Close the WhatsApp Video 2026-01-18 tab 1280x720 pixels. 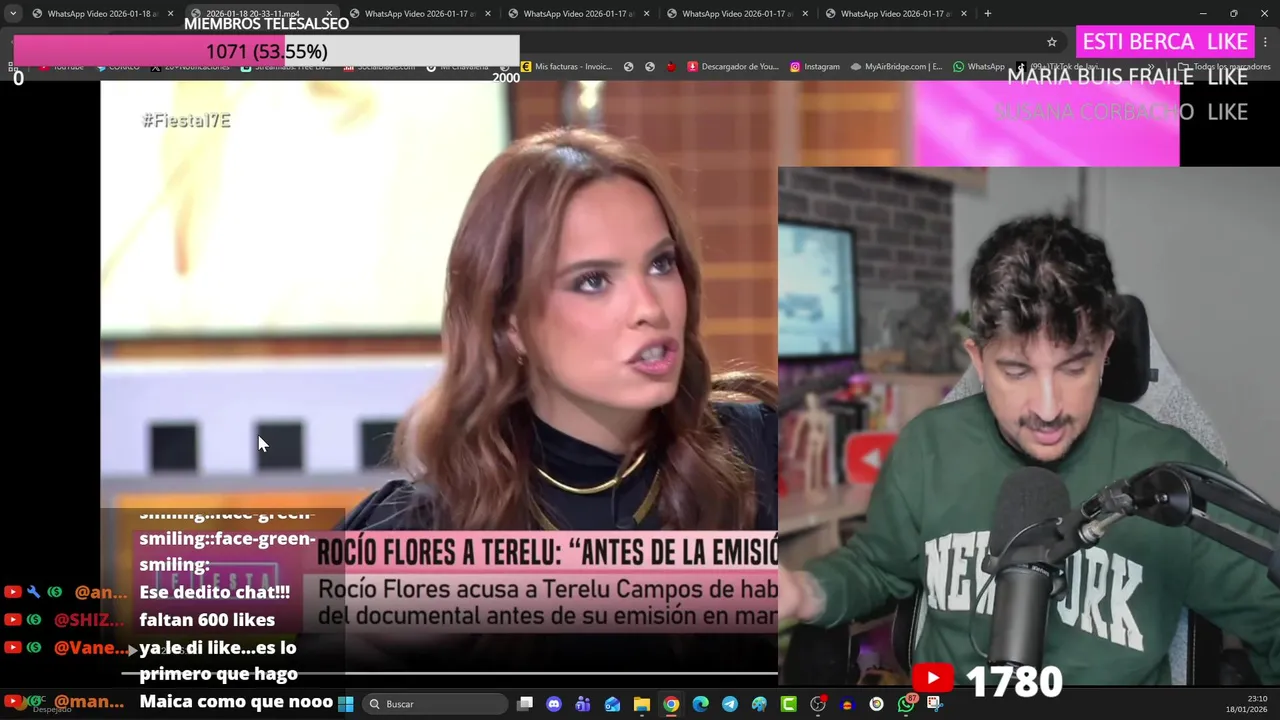click(171, 14)
